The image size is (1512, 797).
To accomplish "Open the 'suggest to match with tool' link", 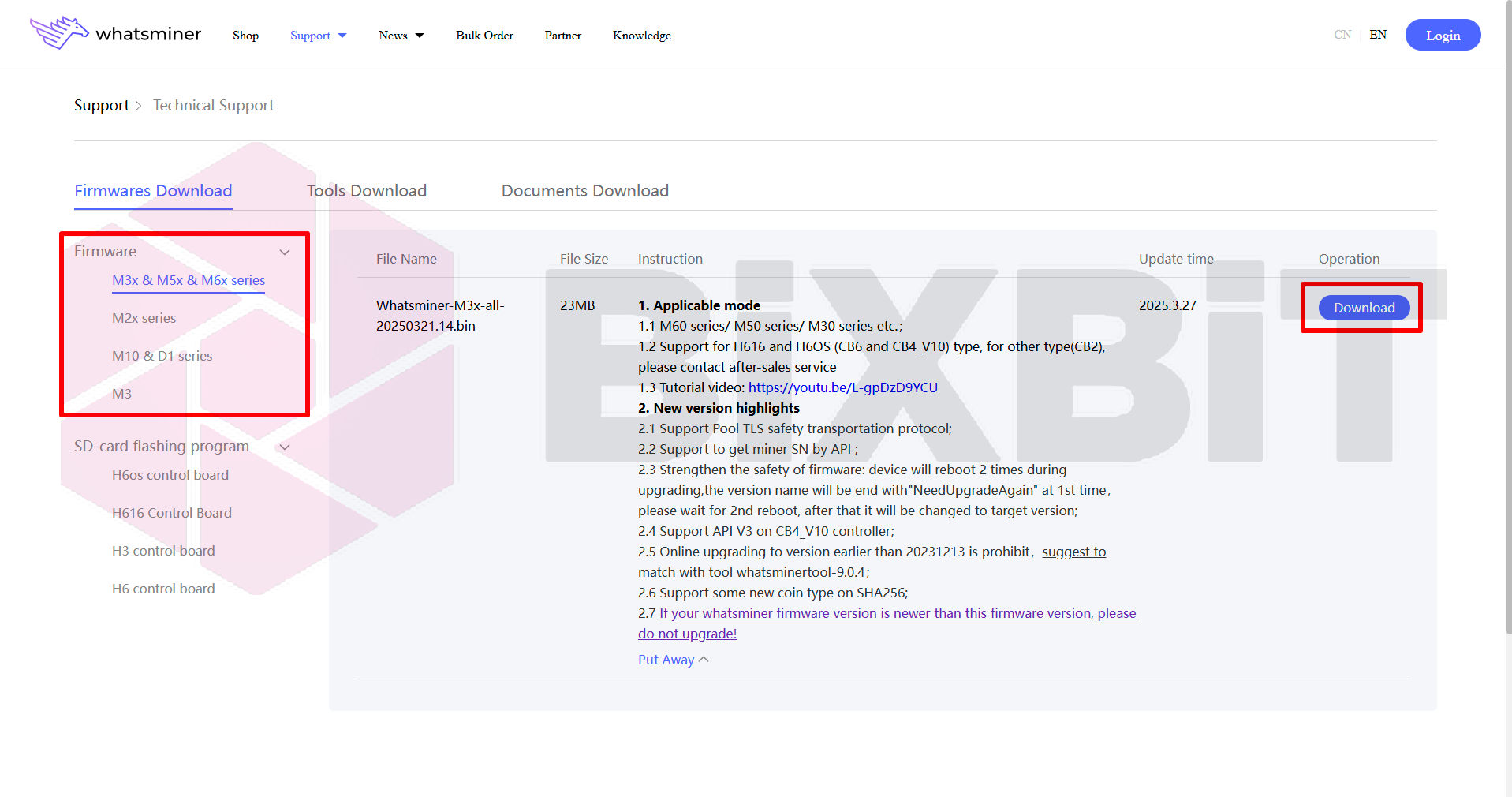I will pyautogui.click(x=872, y=562).
